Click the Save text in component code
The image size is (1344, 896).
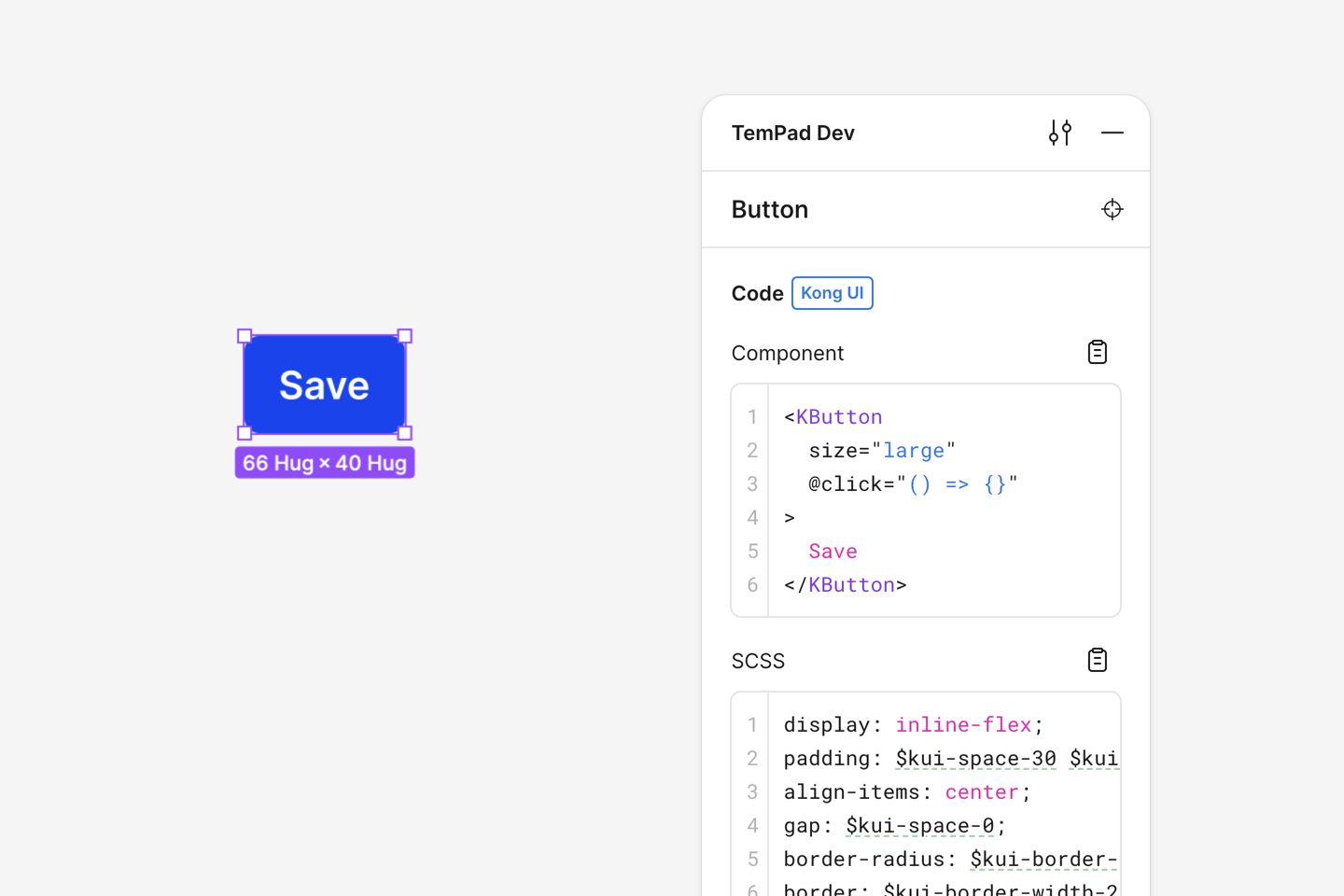point(833,551)
